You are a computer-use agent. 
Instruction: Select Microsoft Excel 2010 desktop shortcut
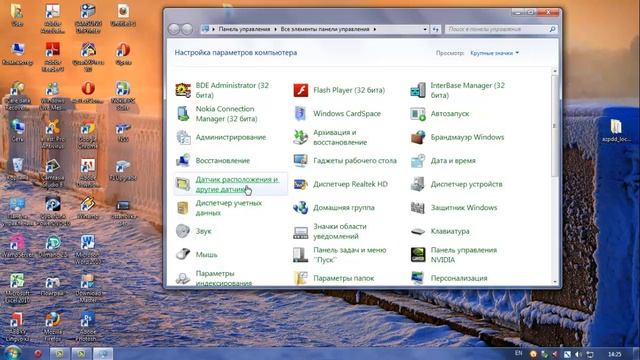pos(17,288)
